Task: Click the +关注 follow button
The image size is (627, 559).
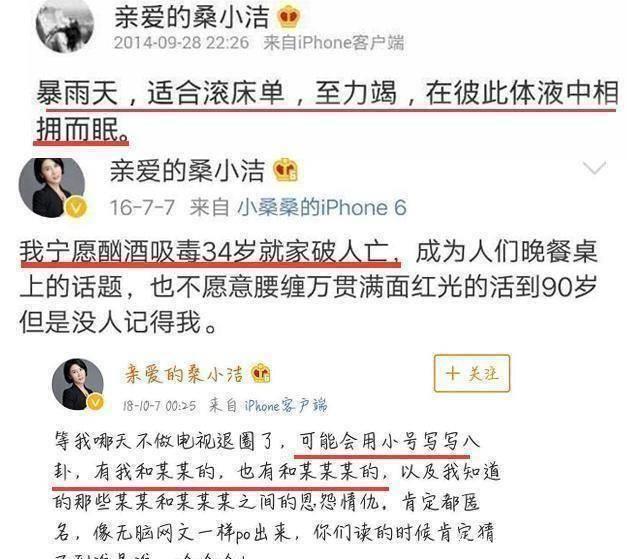Action: pos(472,373)
